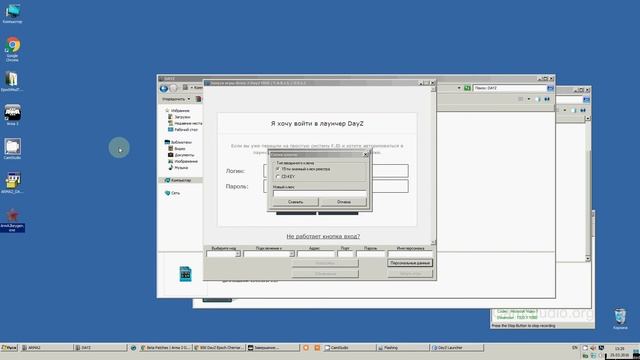Image resolution: width=640 pixels, height=360 pixels.
Task: Click the search icon in the DAYZ search box
Action: pyautogui.click(x=550, y=88)
